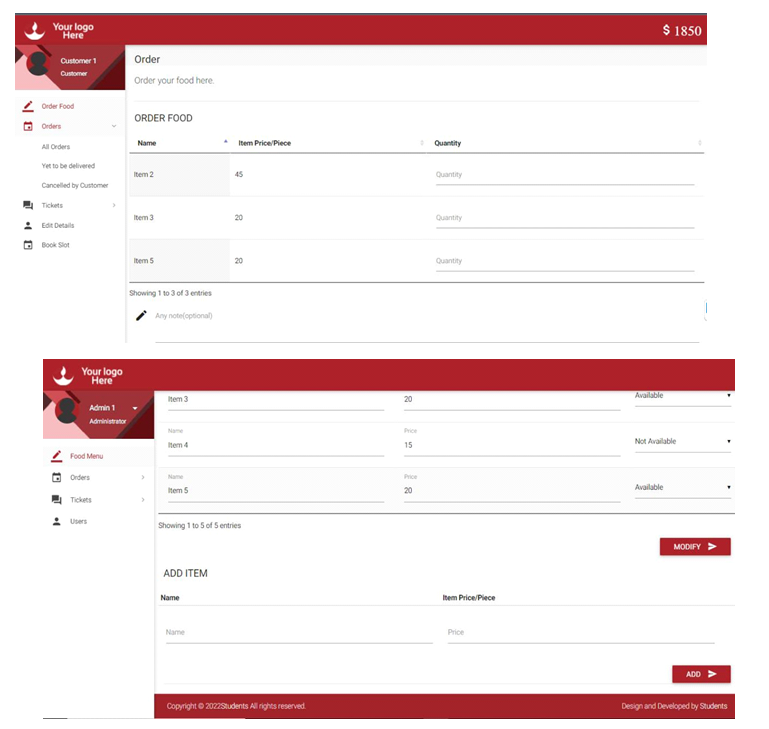This screenshot has height=729, width=769.
Task: Edit the Item 5 price field showing 20
Action: 512,491
